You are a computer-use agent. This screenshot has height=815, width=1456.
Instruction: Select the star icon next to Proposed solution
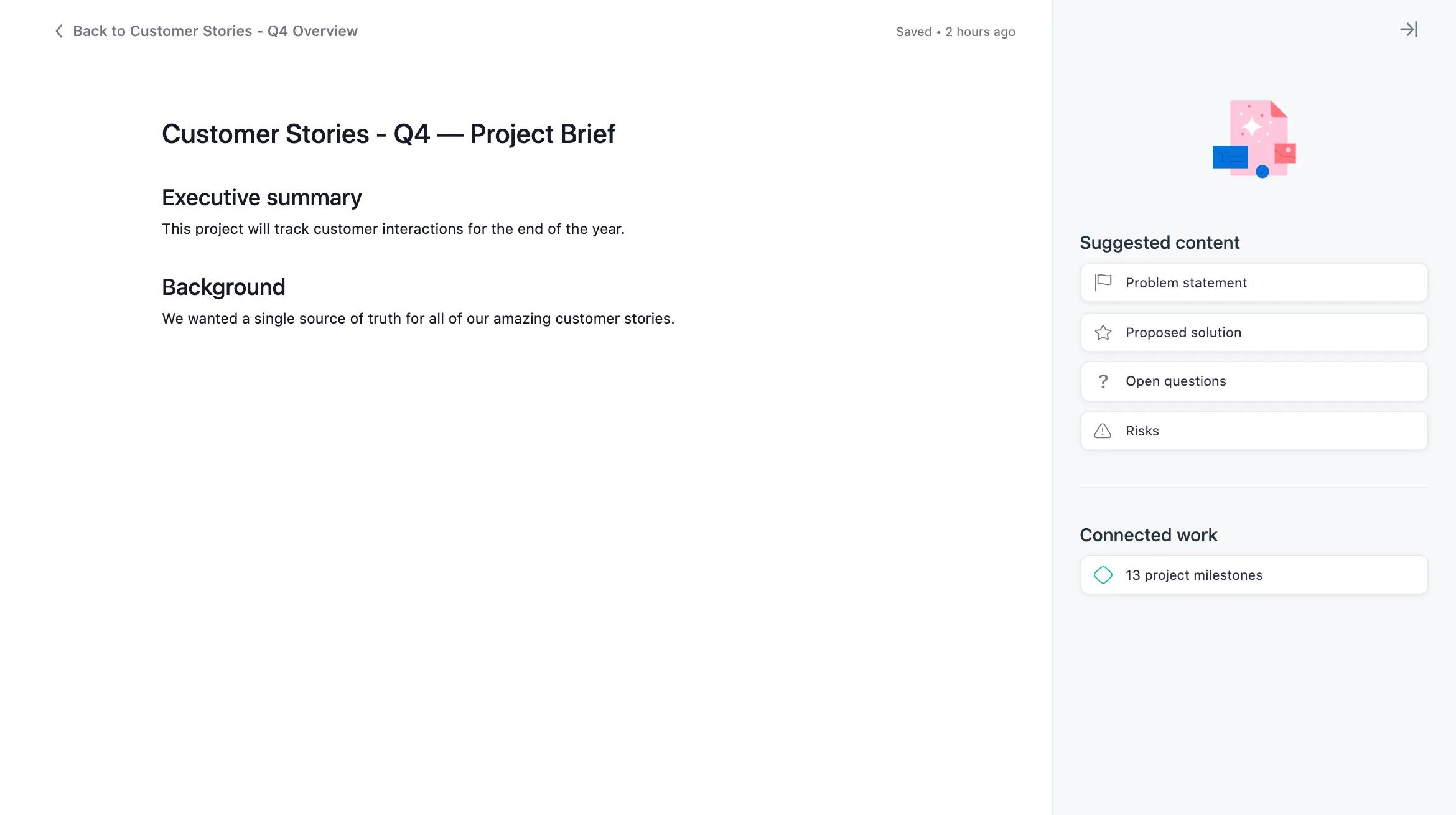(1104, 332)
